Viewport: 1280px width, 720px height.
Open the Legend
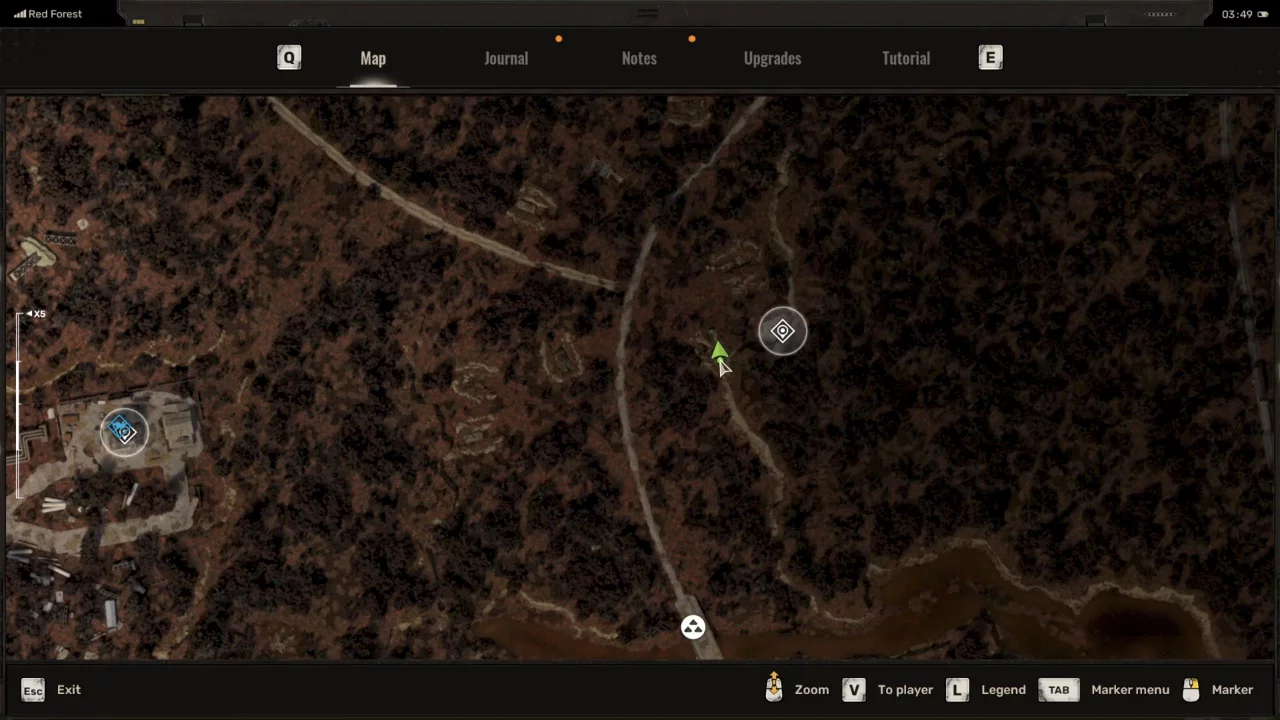pos(1003,690)
